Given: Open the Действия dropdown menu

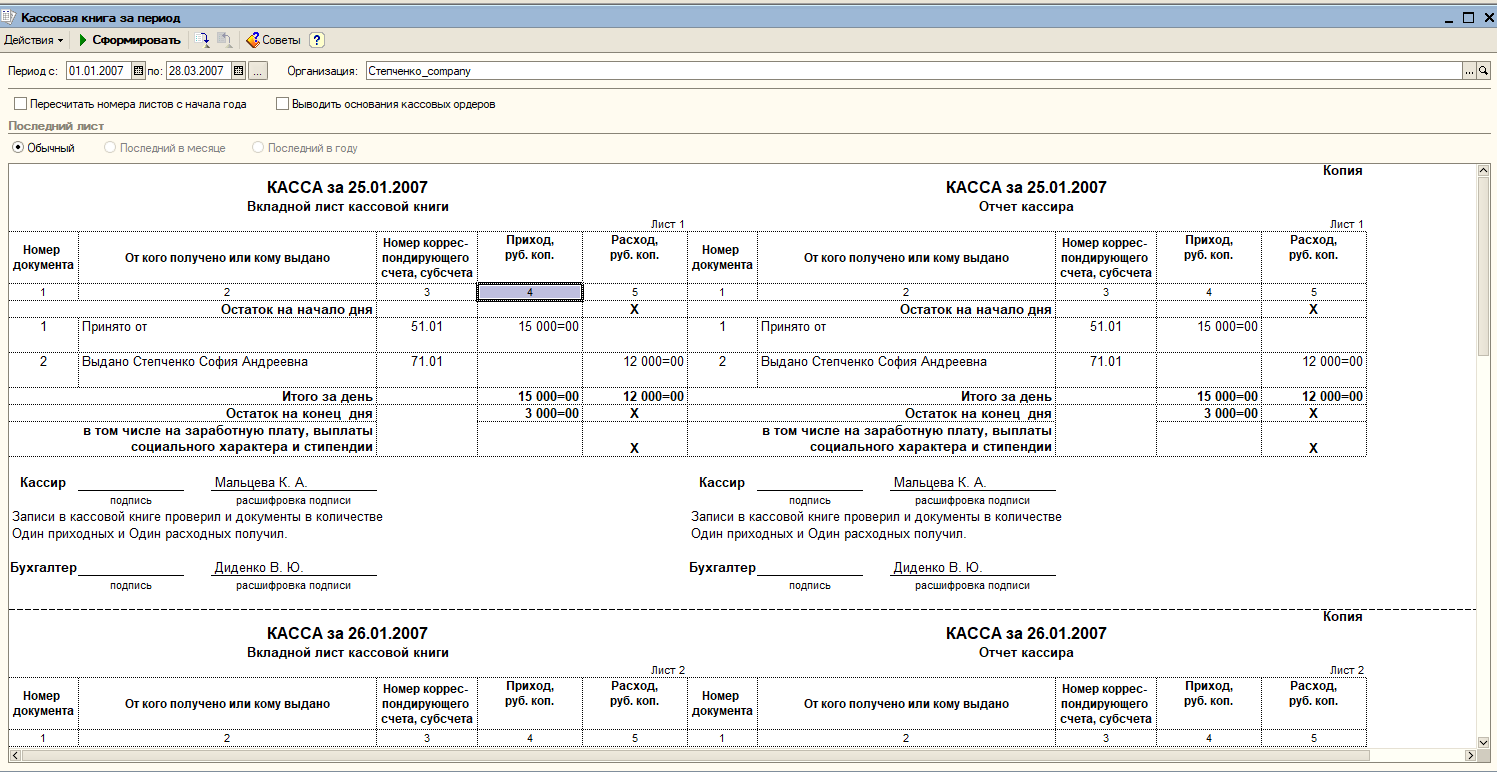Looking at the screenshot, I should point(33,40).
